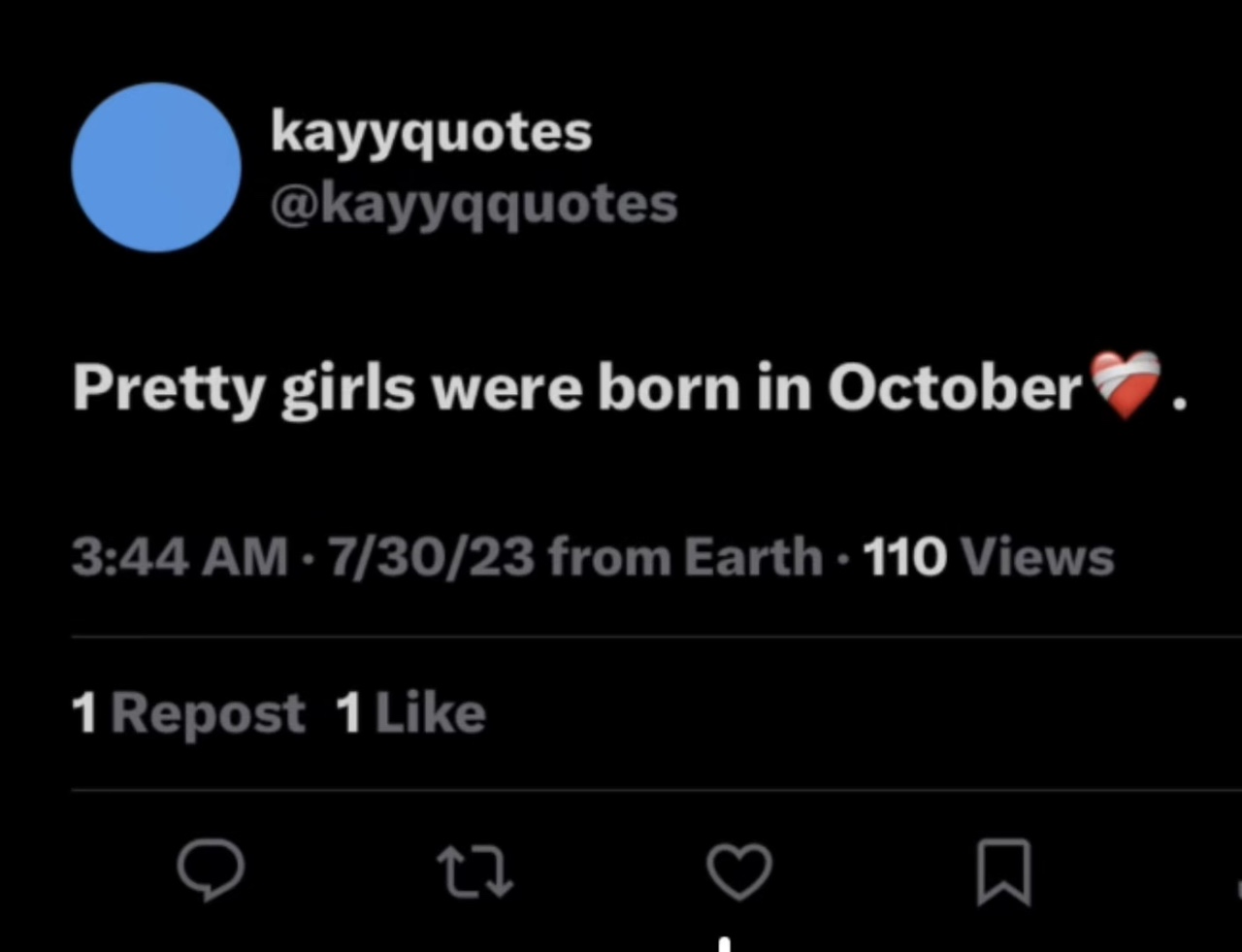View the 1 Like list
The height and width of the screenshot is (952, 1242).
pyautogui.click(x=409, y=714)
